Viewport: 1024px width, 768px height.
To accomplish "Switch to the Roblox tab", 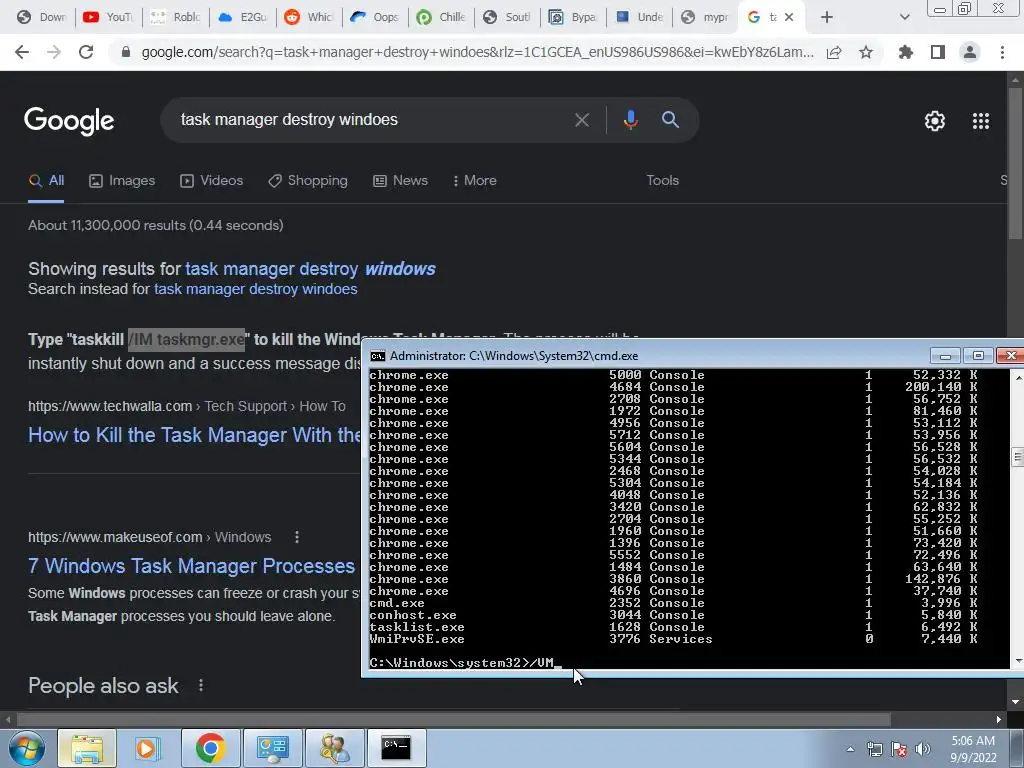I will 176,17.
